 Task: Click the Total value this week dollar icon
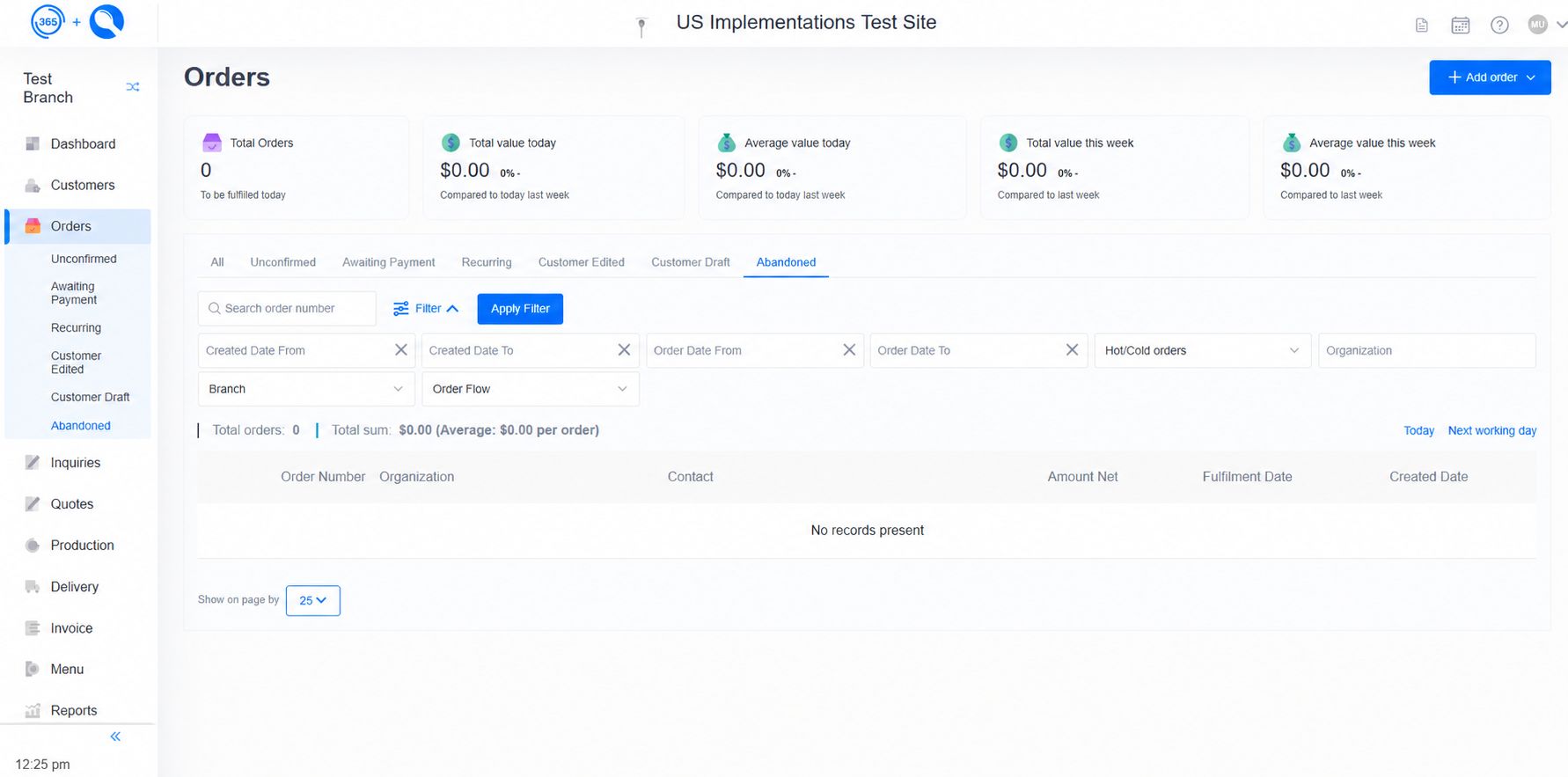1008,143
